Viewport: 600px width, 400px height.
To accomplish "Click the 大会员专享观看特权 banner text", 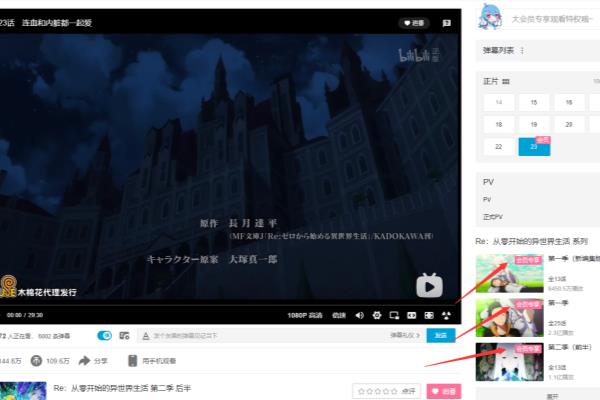I will [553, 19].
